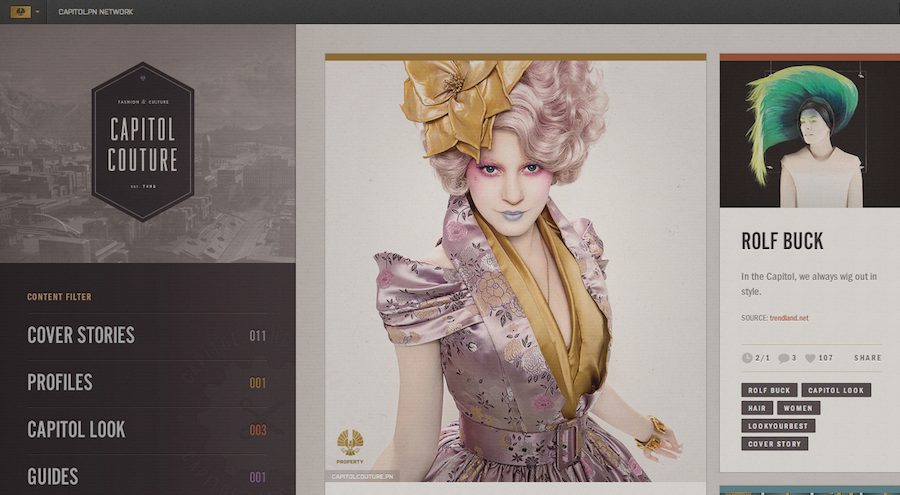The image size is (900, 495).
Task: Click the gold Capitol emblem icon in top bar
Action: 20,11
